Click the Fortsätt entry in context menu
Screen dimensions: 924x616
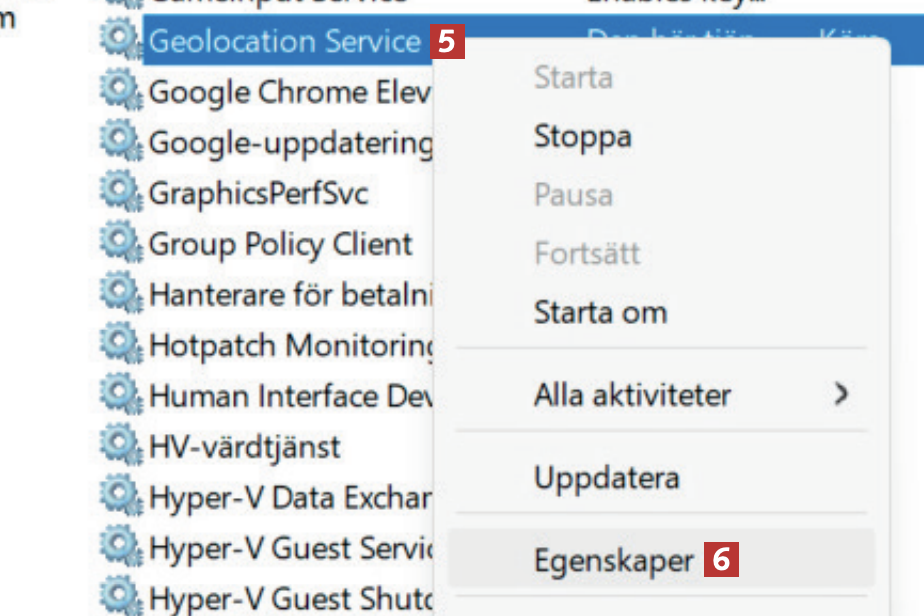pos(587,253)
